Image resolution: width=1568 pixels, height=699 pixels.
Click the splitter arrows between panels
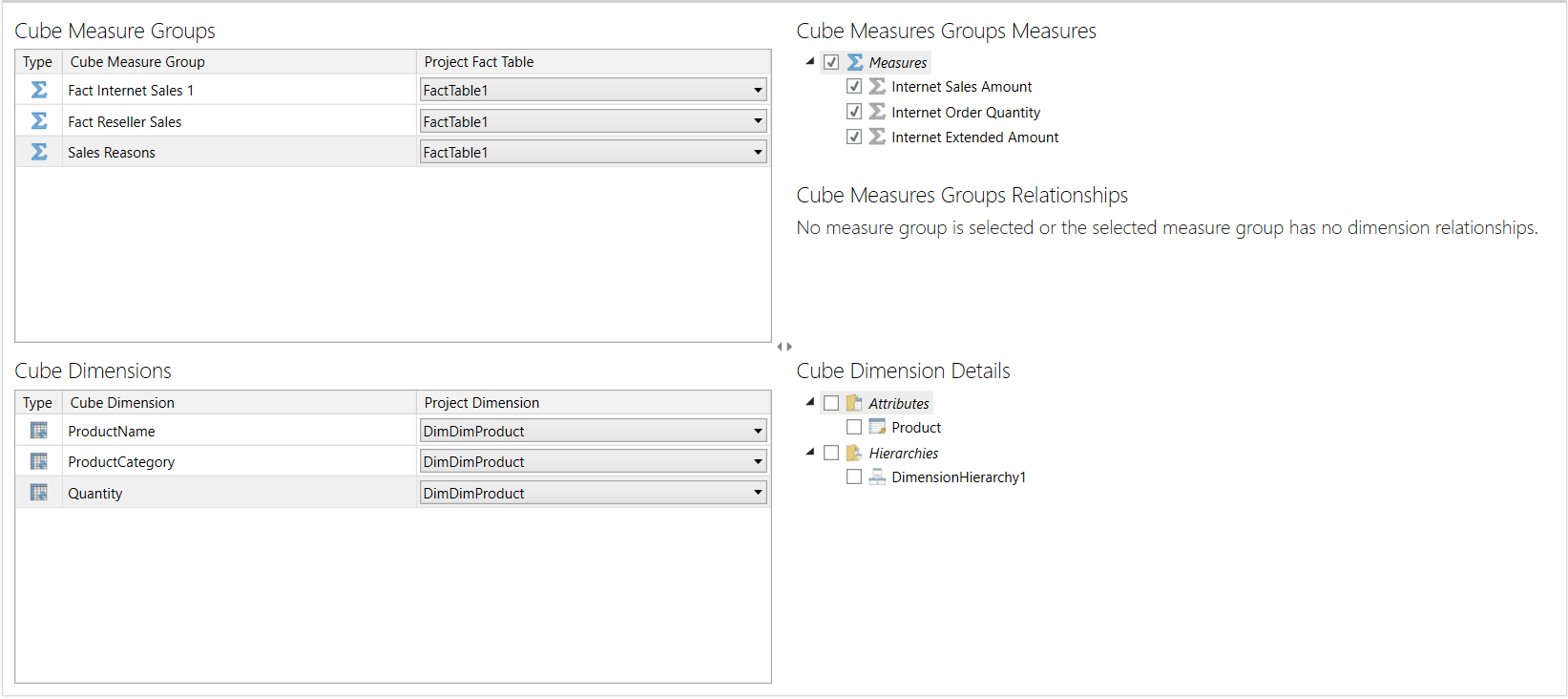(x=784, y=347)
